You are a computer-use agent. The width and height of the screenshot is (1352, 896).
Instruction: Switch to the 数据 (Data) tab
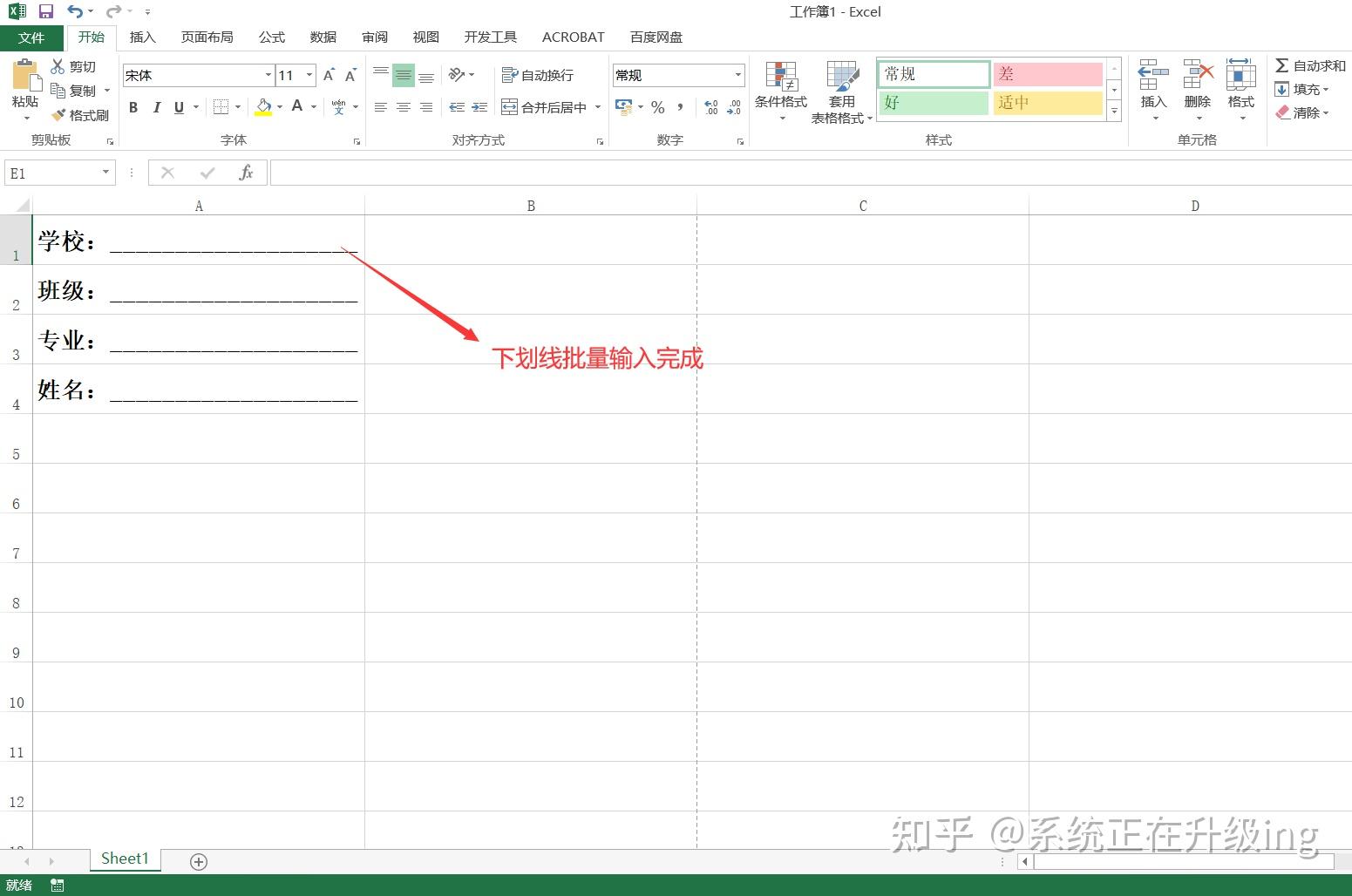pos(323,37)
